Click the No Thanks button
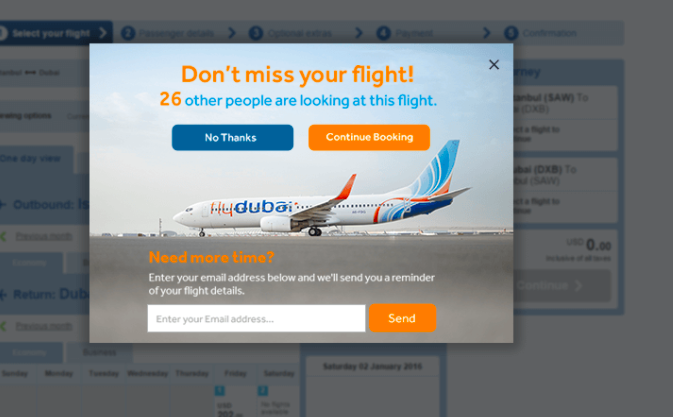 pyautogui.click(x=232, y=138)
